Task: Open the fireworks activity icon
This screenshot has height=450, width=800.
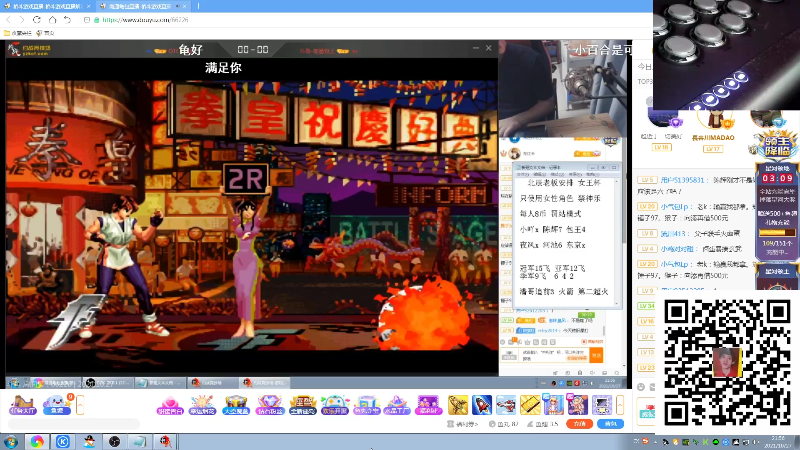Action: point(202,405)
